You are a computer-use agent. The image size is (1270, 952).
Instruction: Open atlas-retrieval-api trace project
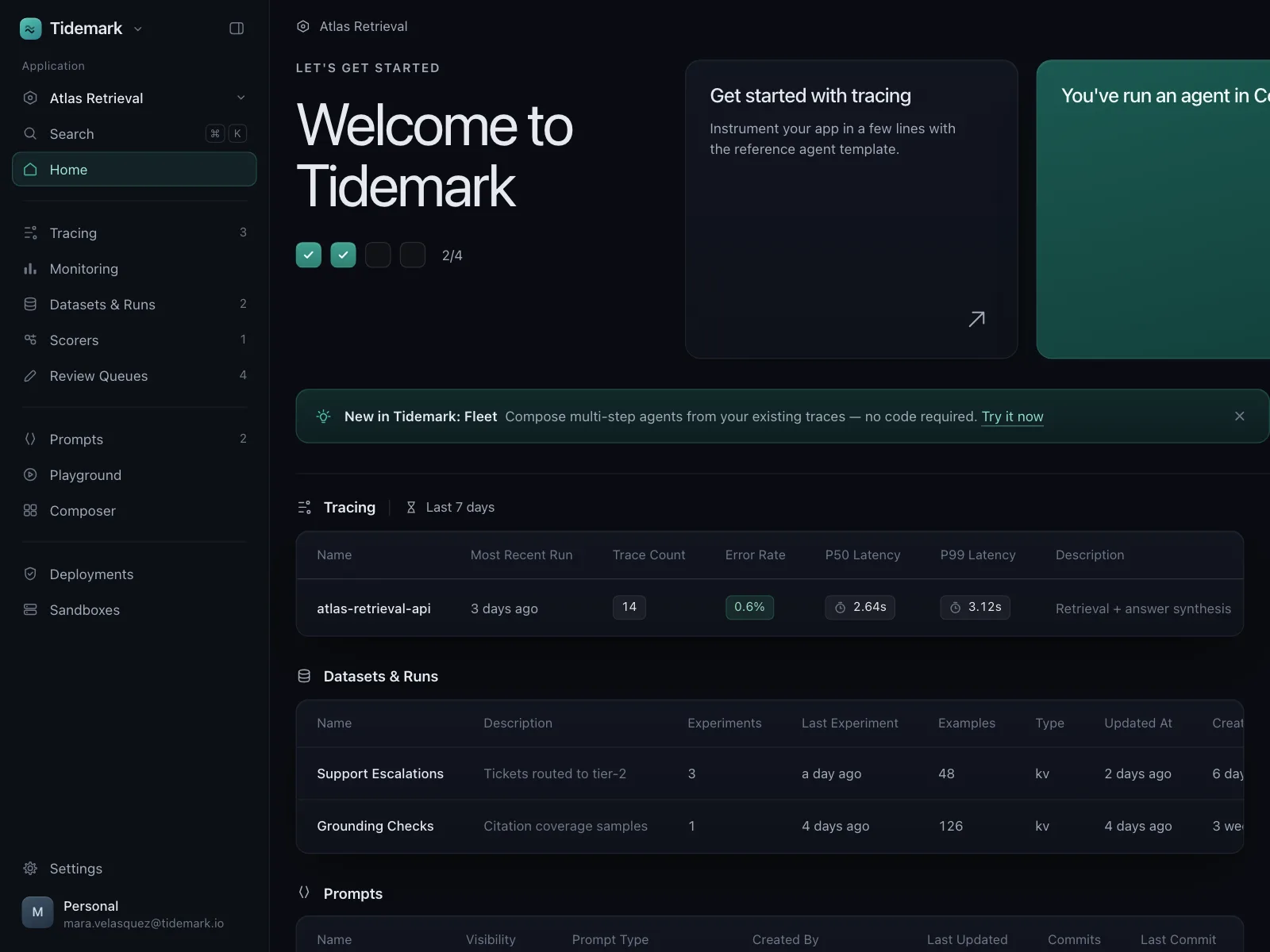[x=373, y=608]
